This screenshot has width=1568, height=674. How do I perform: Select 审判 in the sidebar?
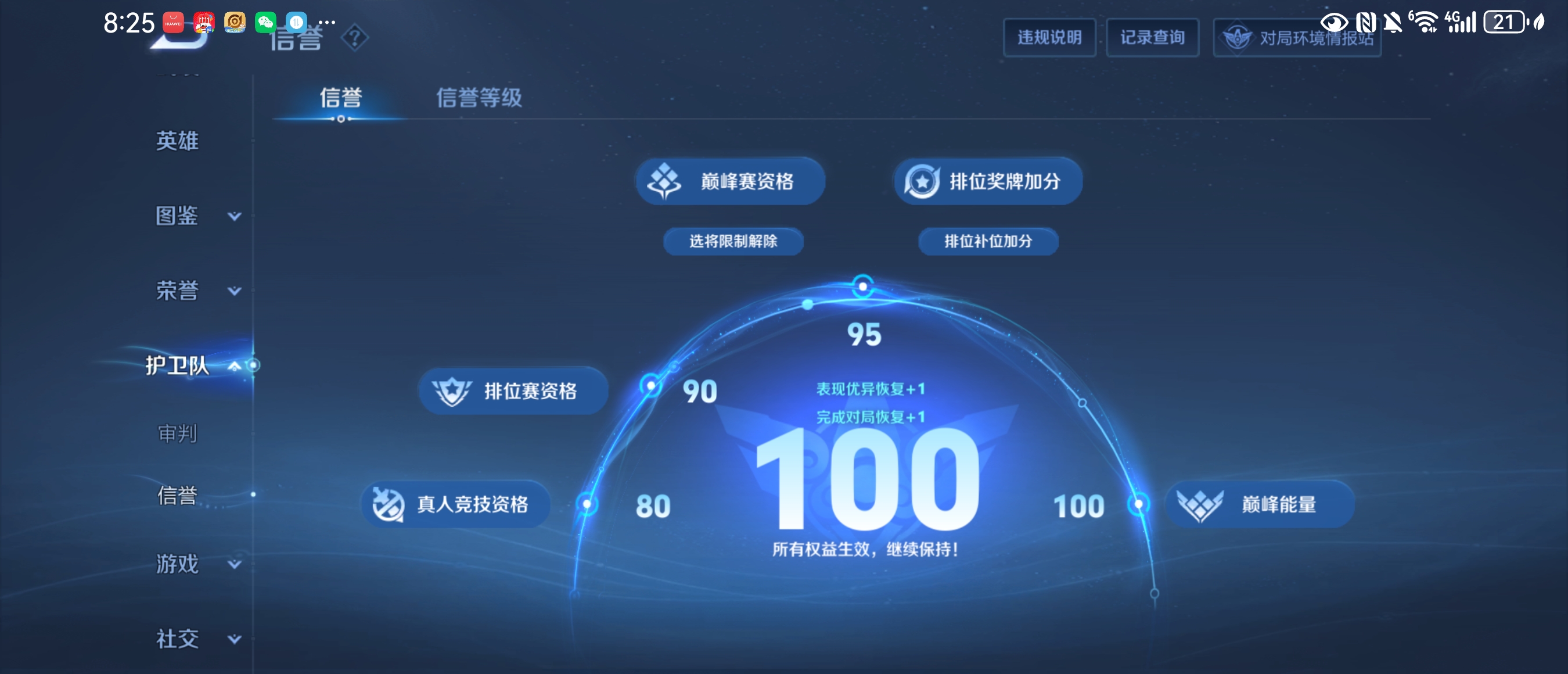(x=177, y=433)
